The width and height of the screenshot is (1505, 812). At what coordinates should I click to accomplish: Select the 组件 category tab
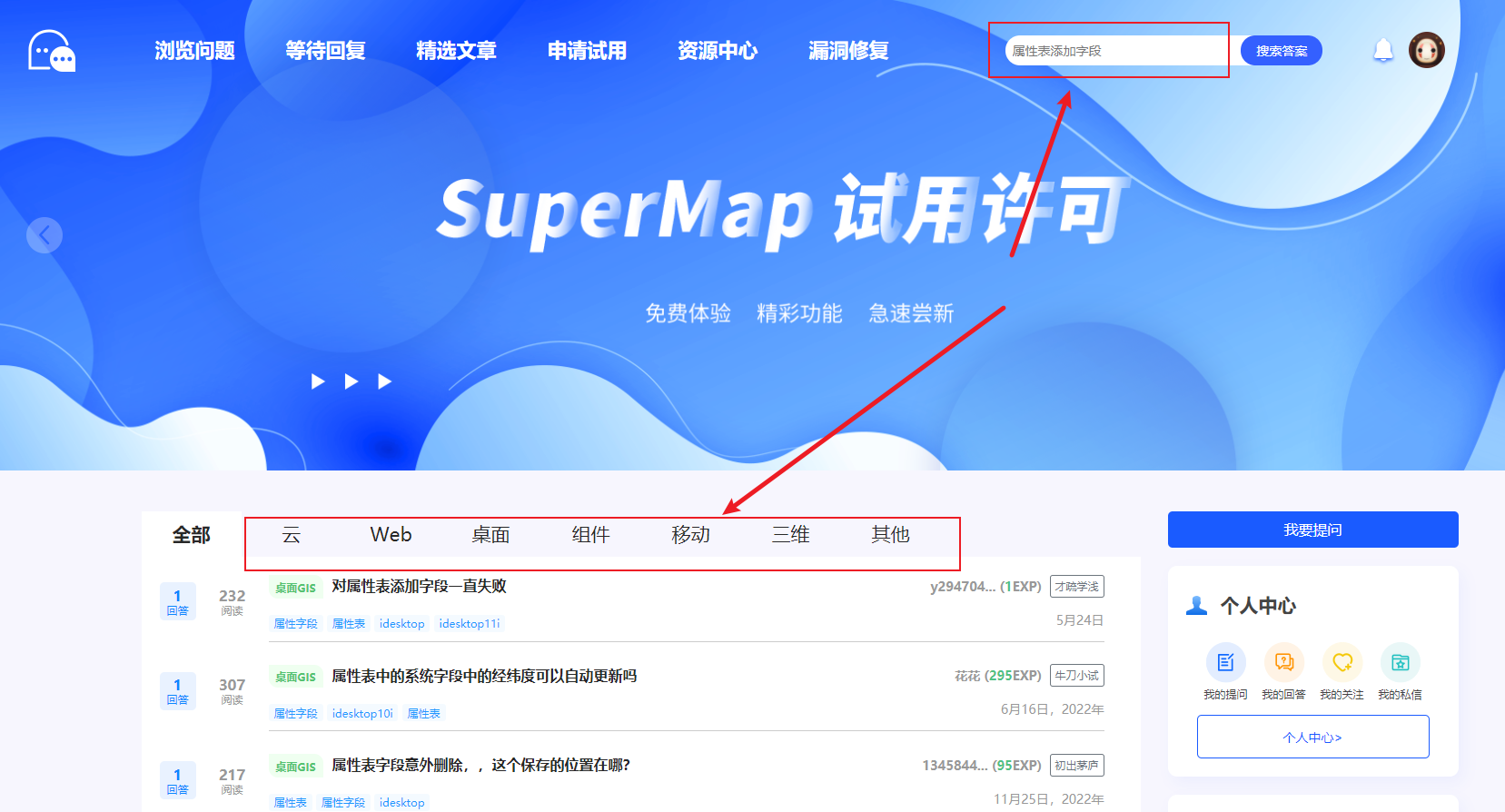tap(590, 535)
